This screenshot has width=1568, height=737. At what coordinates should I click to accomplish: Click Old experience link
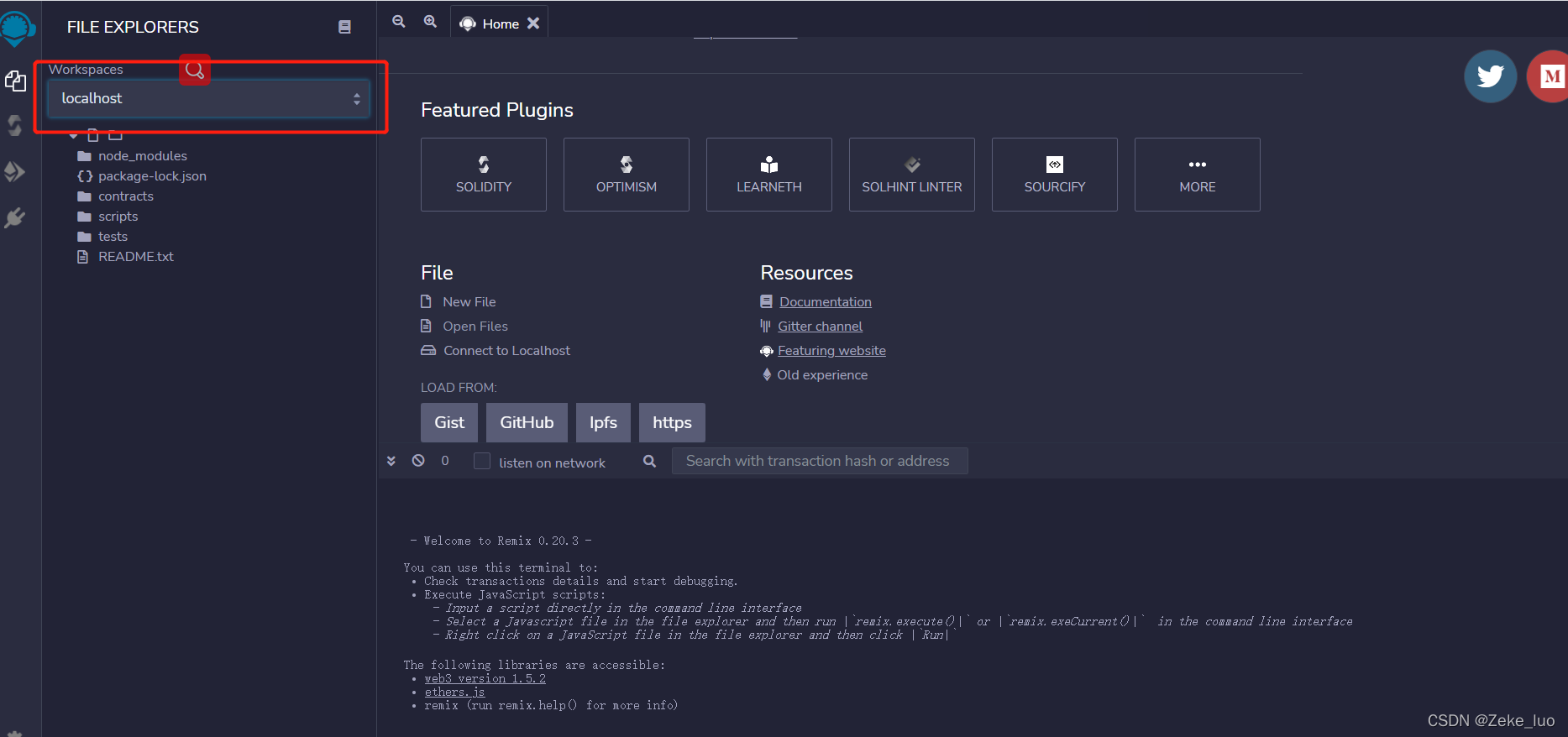pos(822,375)
